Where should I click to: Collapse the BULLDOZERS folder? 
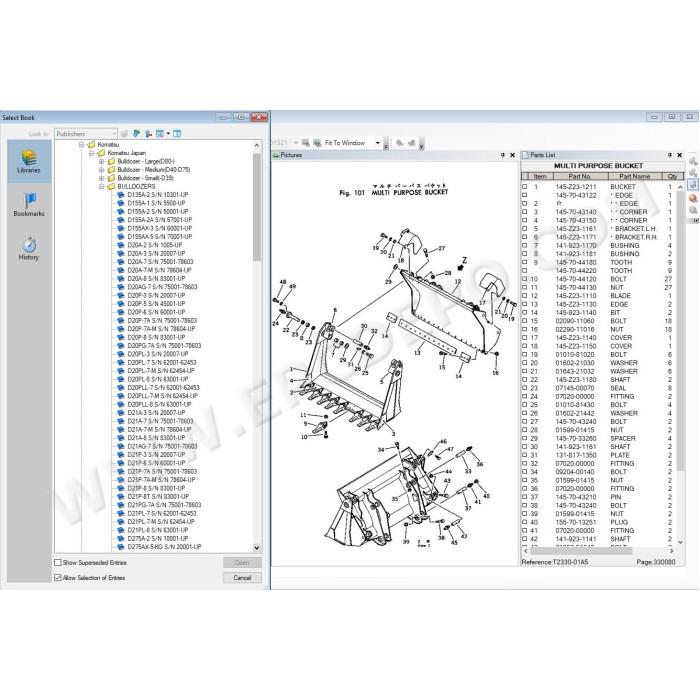pyautogui.click(x=101, y=187)
